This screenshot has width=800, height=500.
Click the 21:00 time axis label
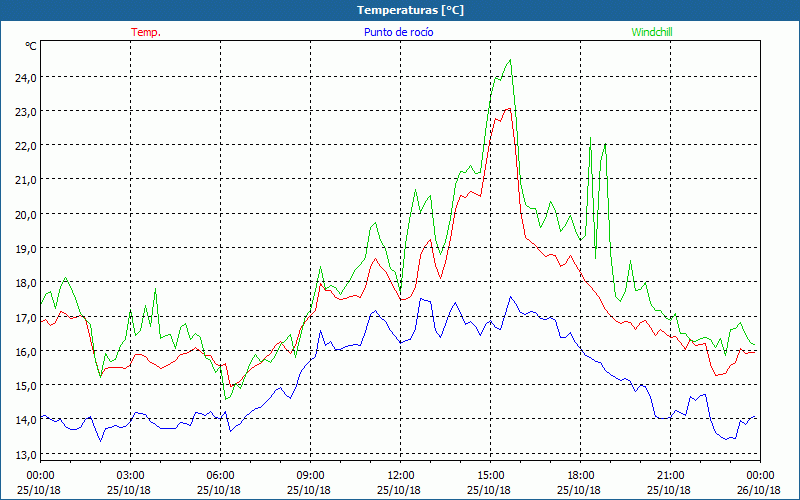point(670,476)
